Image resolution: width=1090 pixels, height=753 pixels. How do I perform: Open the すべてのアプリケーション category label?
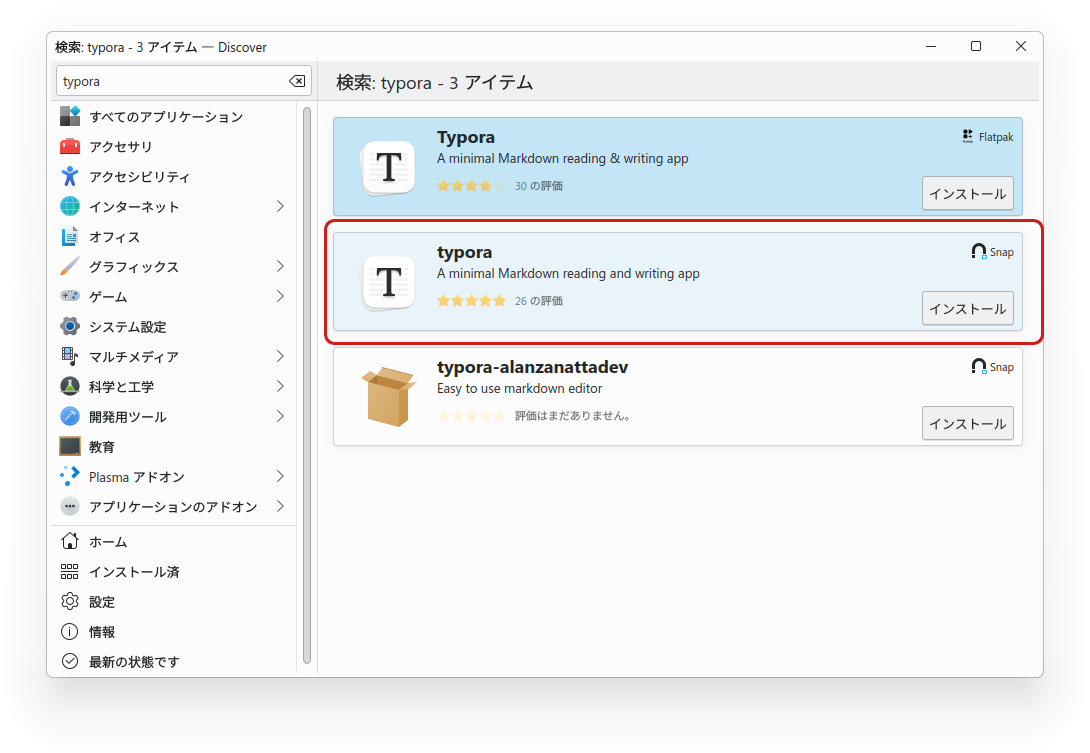pyautogui.click(x=166, y=117)
